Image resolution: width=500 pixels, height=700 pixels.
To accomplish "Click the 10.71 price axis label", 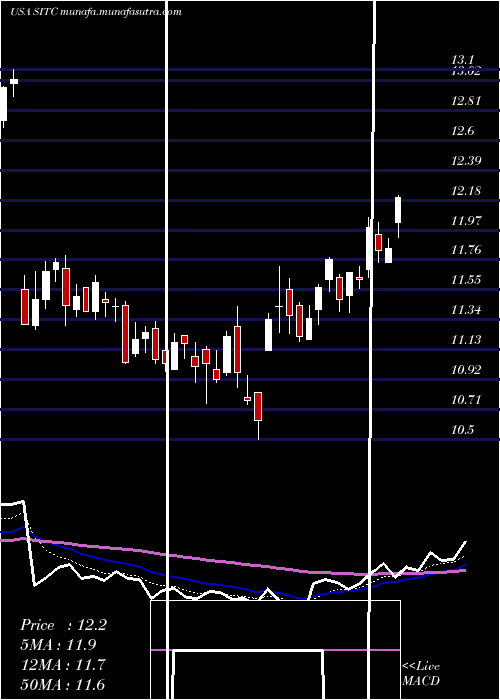I will pyautogui.click(x=466, y=400).
